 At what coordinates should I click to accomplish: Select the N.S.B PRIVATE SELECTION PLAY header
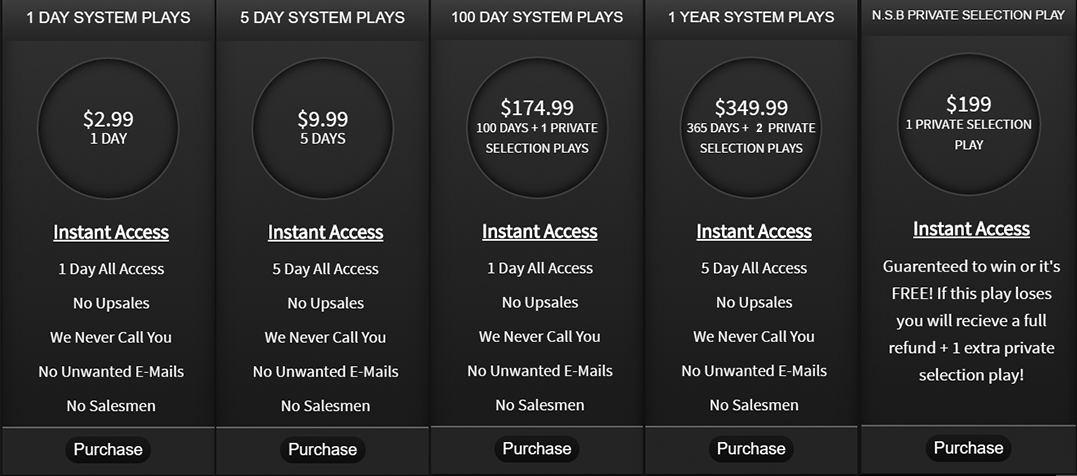pos(968,15)
